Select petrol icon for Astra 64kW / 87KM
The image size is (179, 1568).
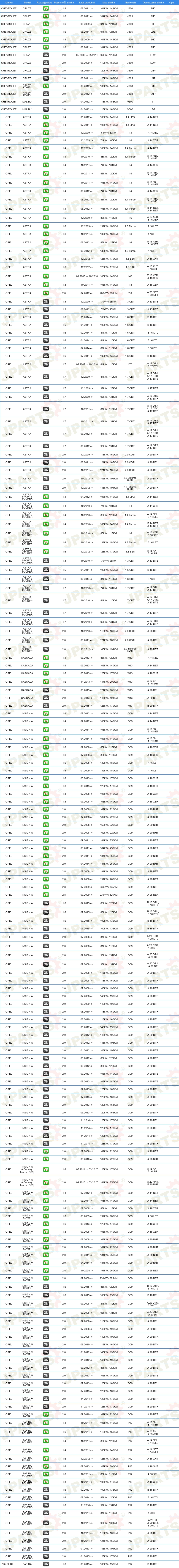pos(46,132)
